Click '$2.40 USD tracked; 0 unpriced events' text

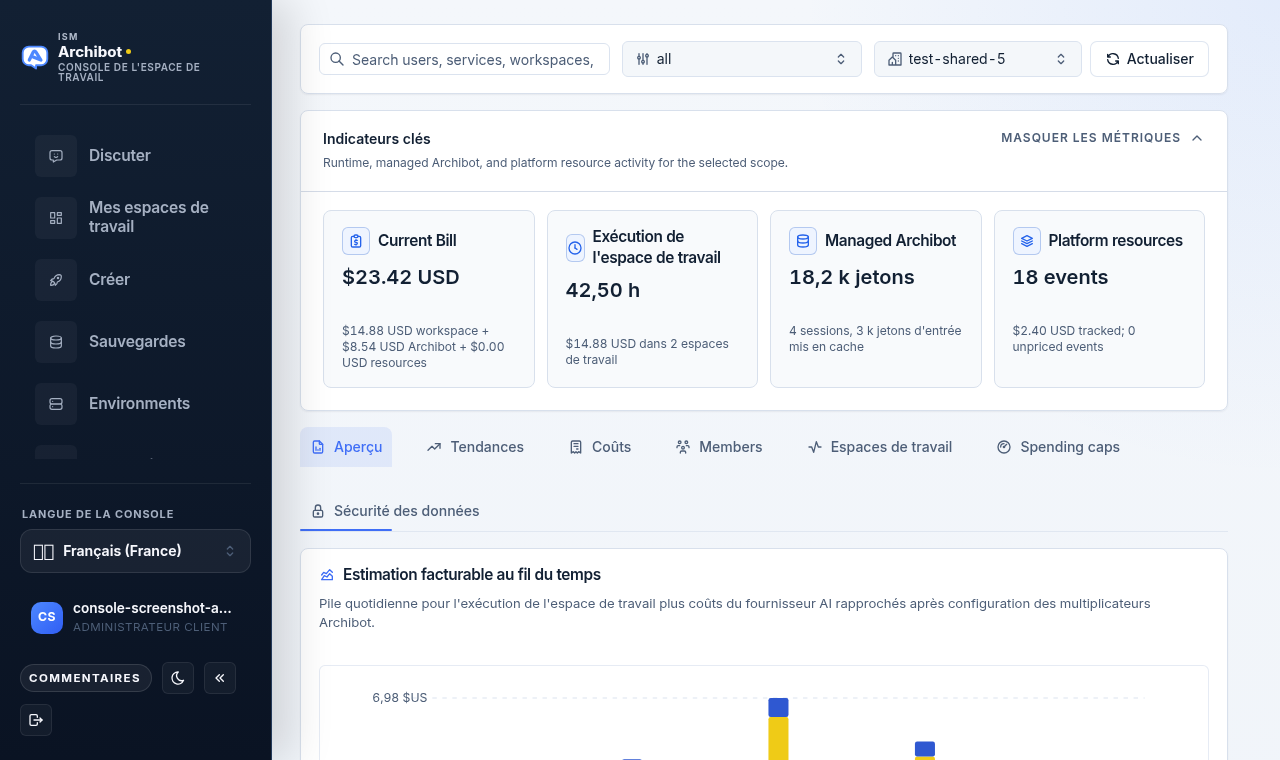1074,339
